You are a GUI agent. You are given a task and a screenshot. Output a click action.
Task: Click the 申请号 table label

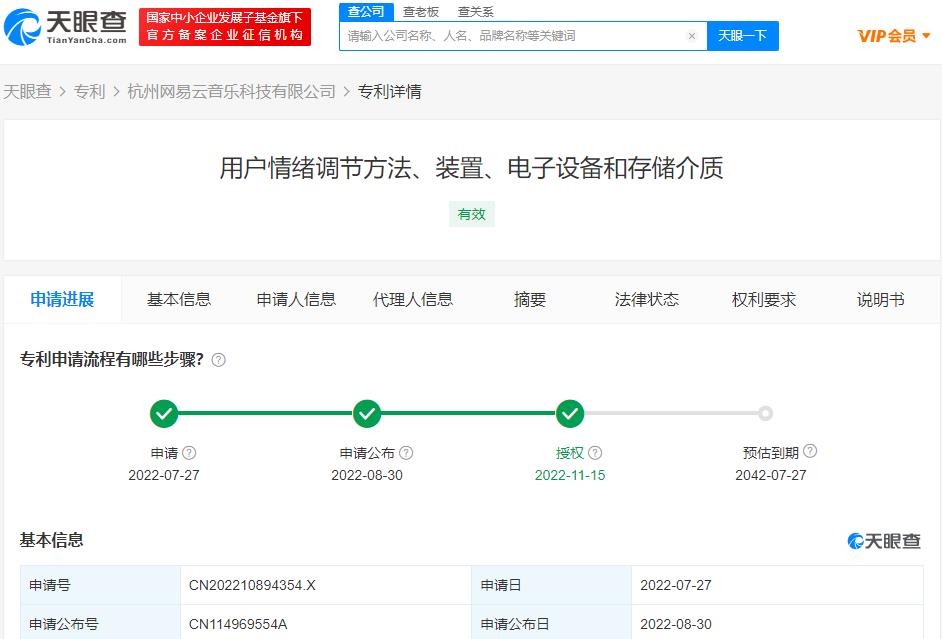(x=50, y=585)
